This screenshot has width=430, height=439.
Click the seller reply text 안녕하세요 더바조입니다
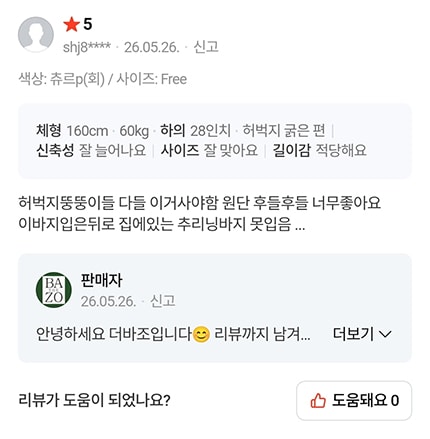pyautogui.click(x=114, y=334)
